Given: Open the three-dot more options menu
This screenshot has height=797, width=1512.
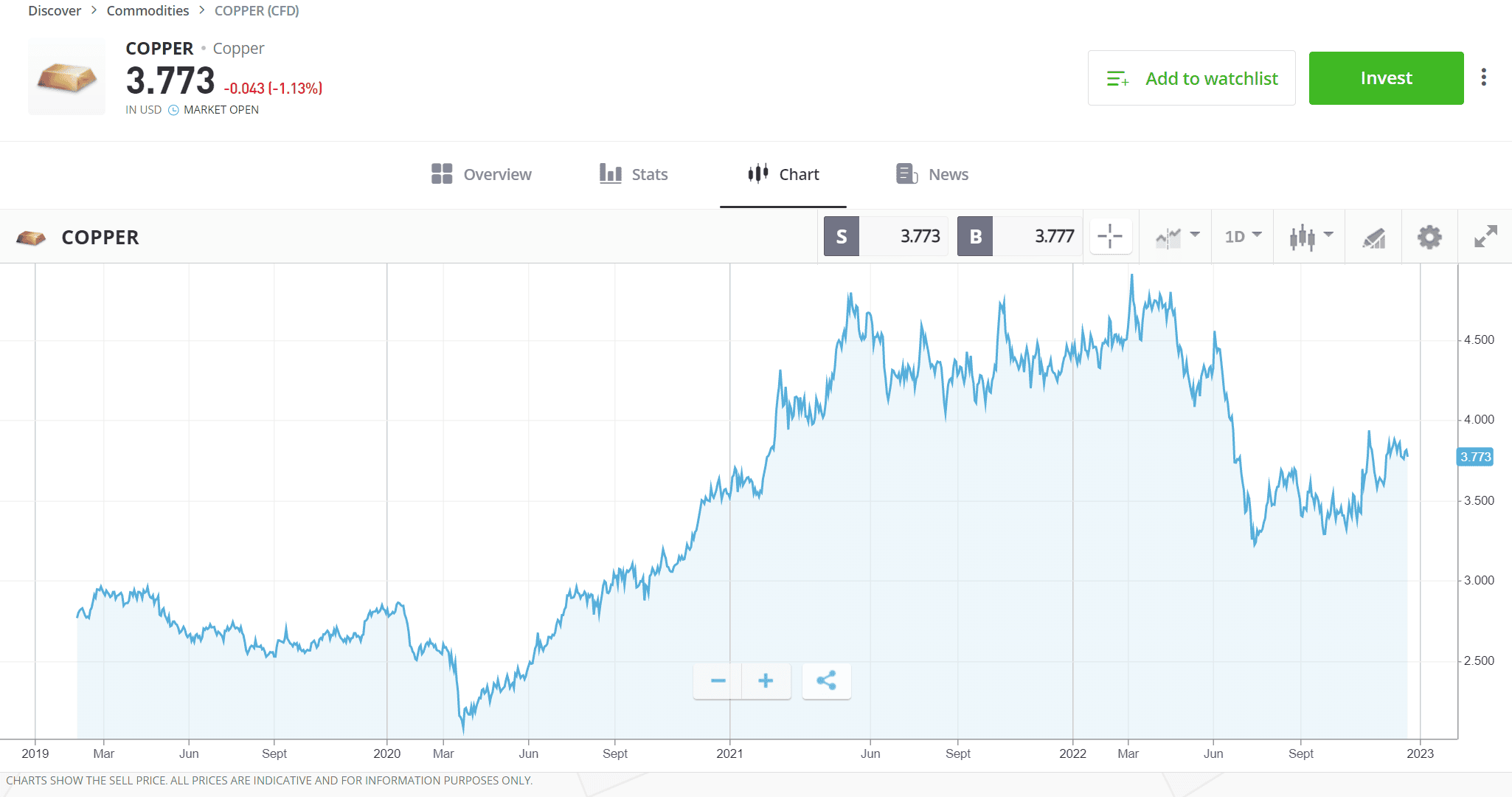Looking at the screenshot, I should pyautogui.click(x=1484, y=77).
